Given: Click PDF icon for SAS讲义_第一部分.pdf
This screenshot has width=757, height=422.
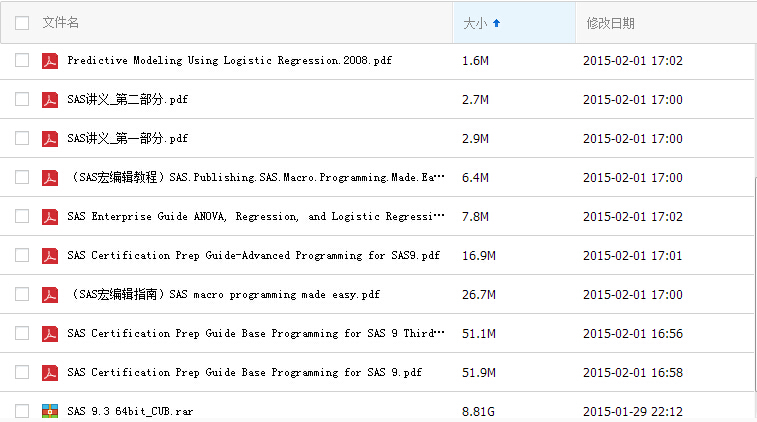Looking at the screenshot, I should 50,139.
